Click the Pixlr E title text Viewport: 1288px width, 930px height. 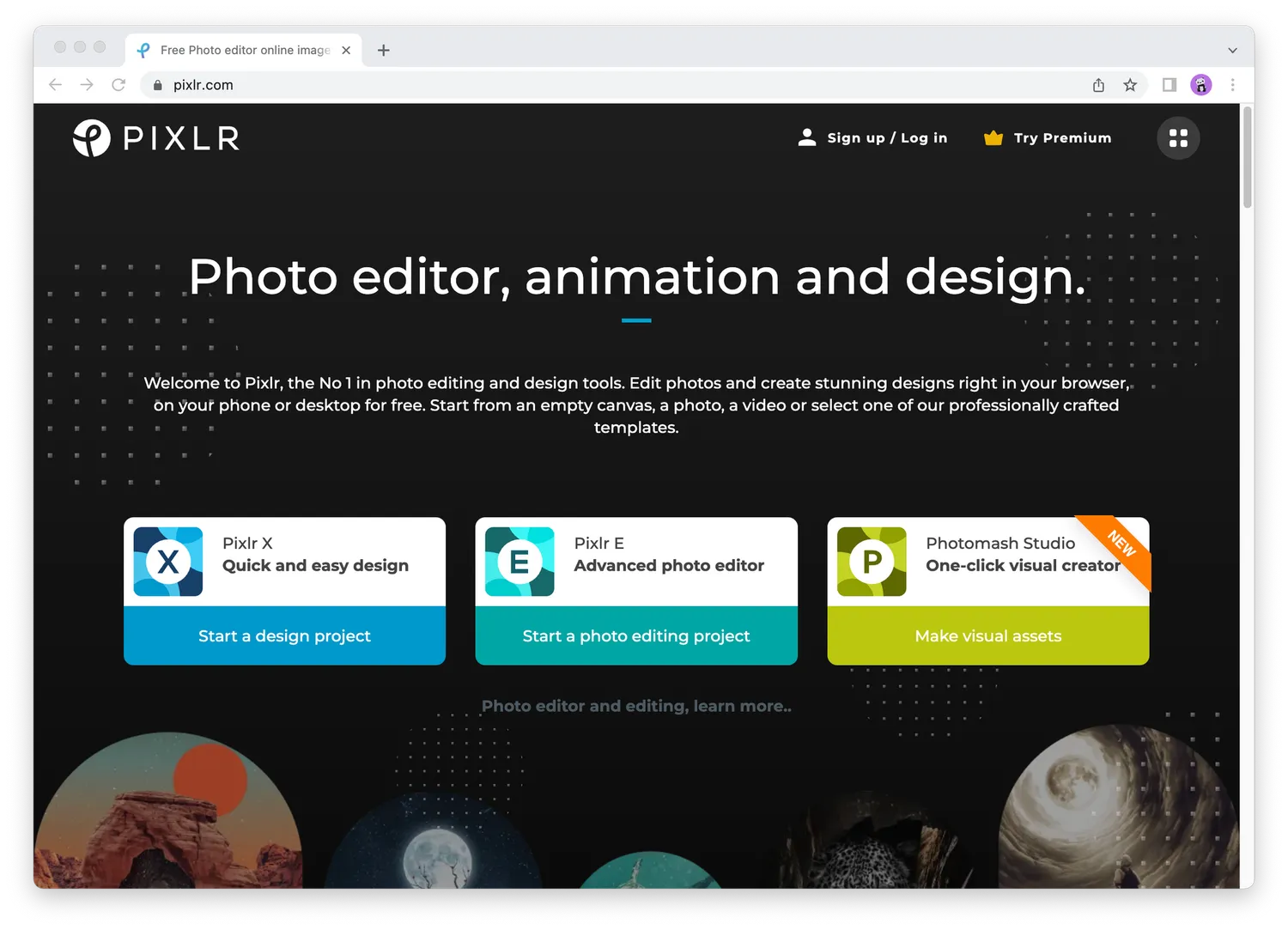point(598,543)
